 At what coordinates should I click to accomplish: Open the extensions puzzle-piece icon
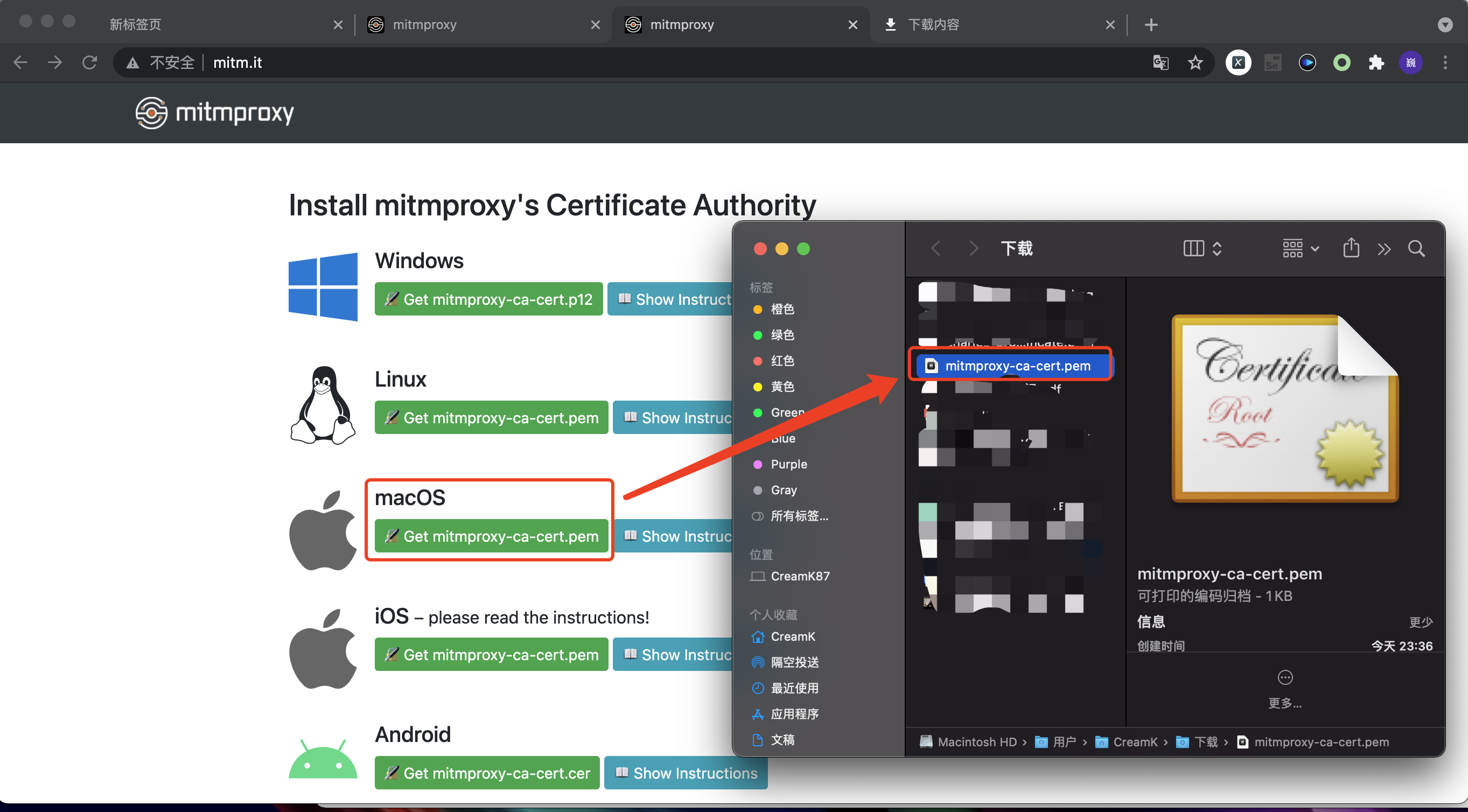pos(1376,62)
